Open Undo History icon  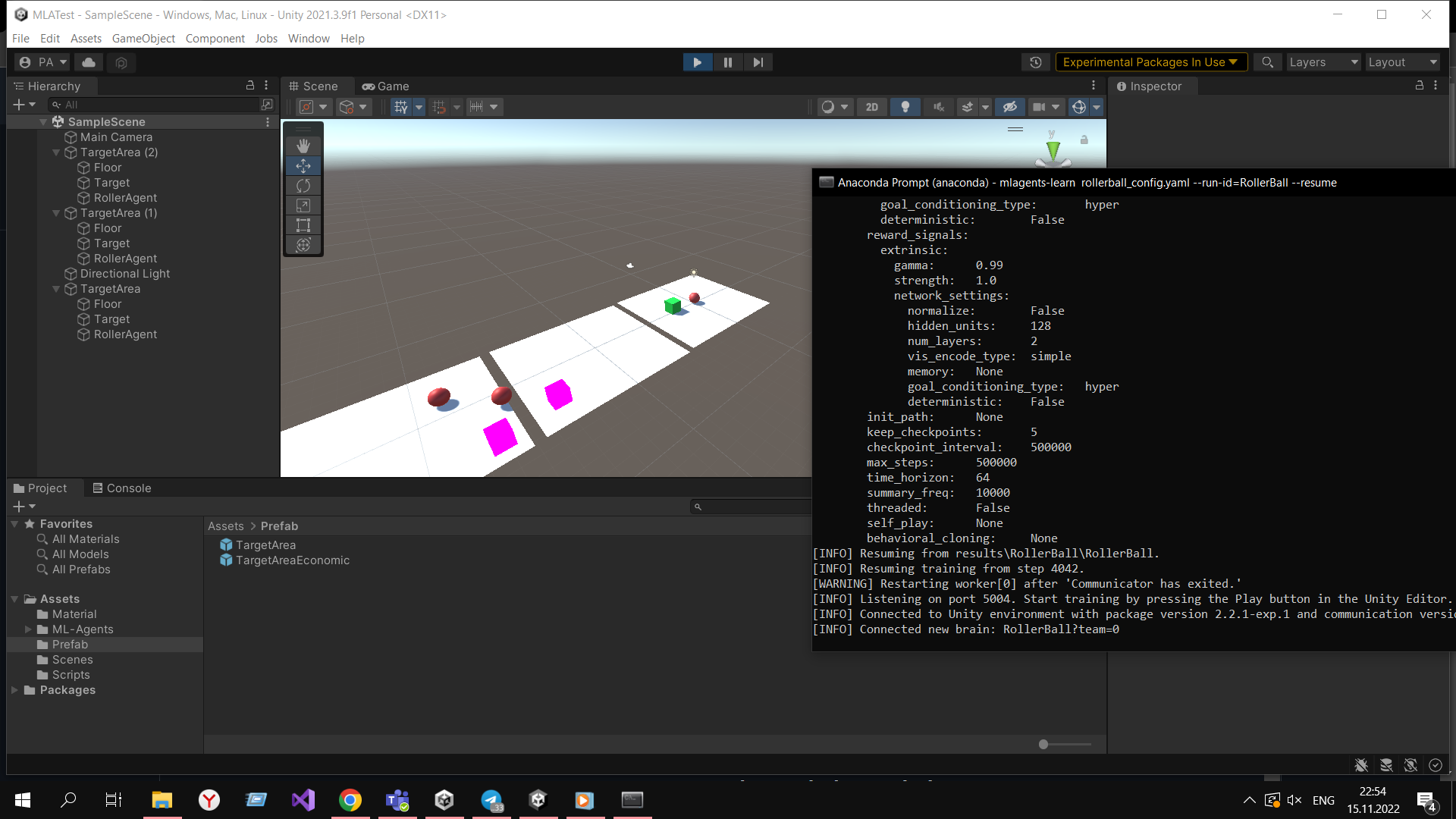click(1036, 62)
